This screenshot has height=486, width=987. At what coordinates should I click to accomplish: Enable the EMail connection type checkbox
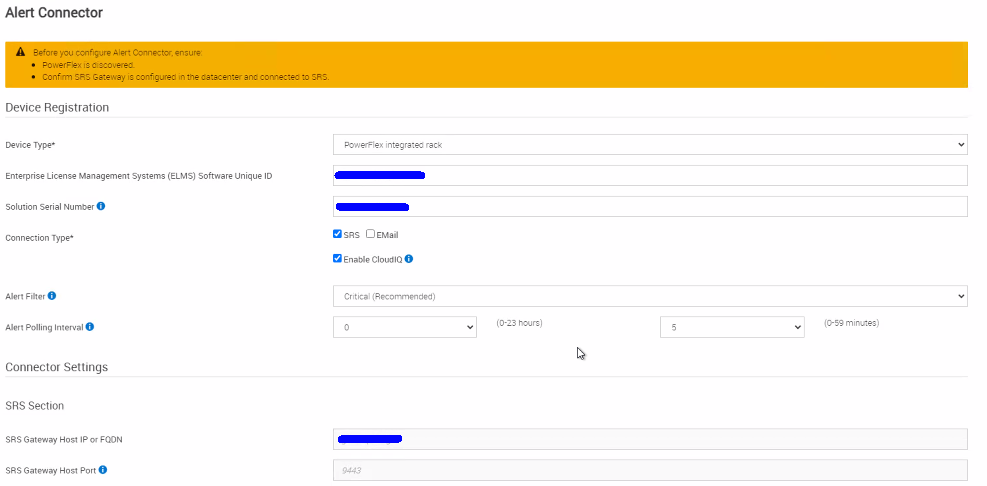point(371,235)
